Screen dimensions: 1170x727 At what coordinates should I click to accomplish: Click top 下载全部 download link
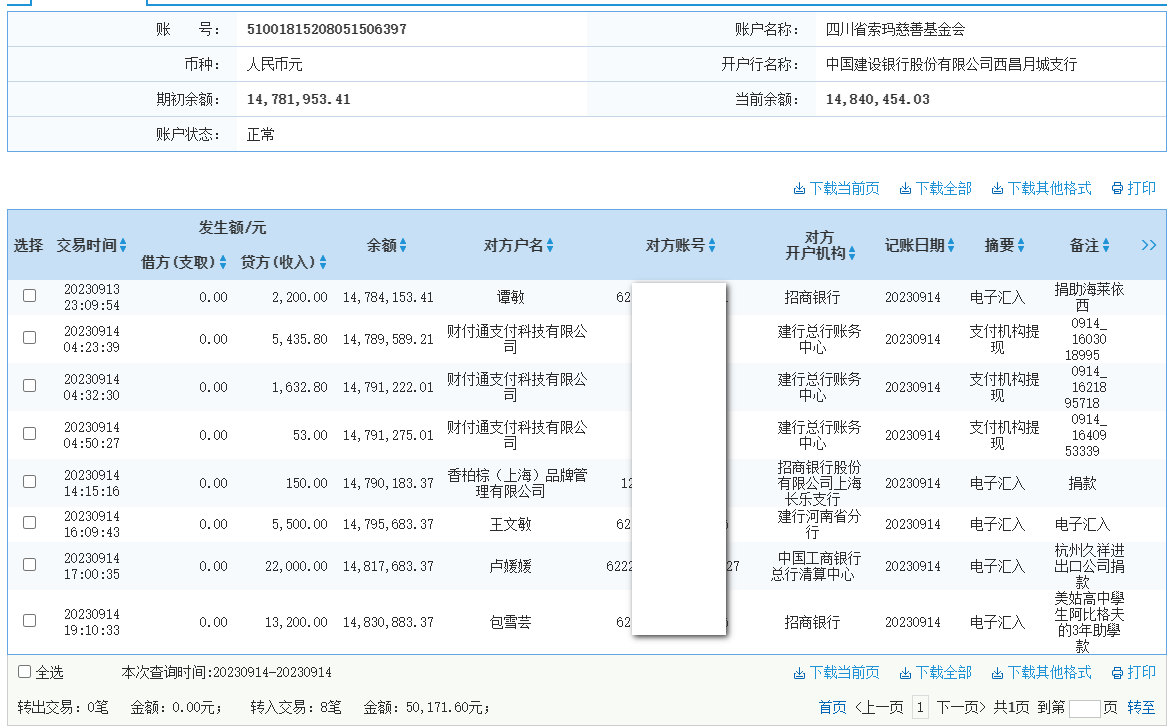click(x=936, y=189)
